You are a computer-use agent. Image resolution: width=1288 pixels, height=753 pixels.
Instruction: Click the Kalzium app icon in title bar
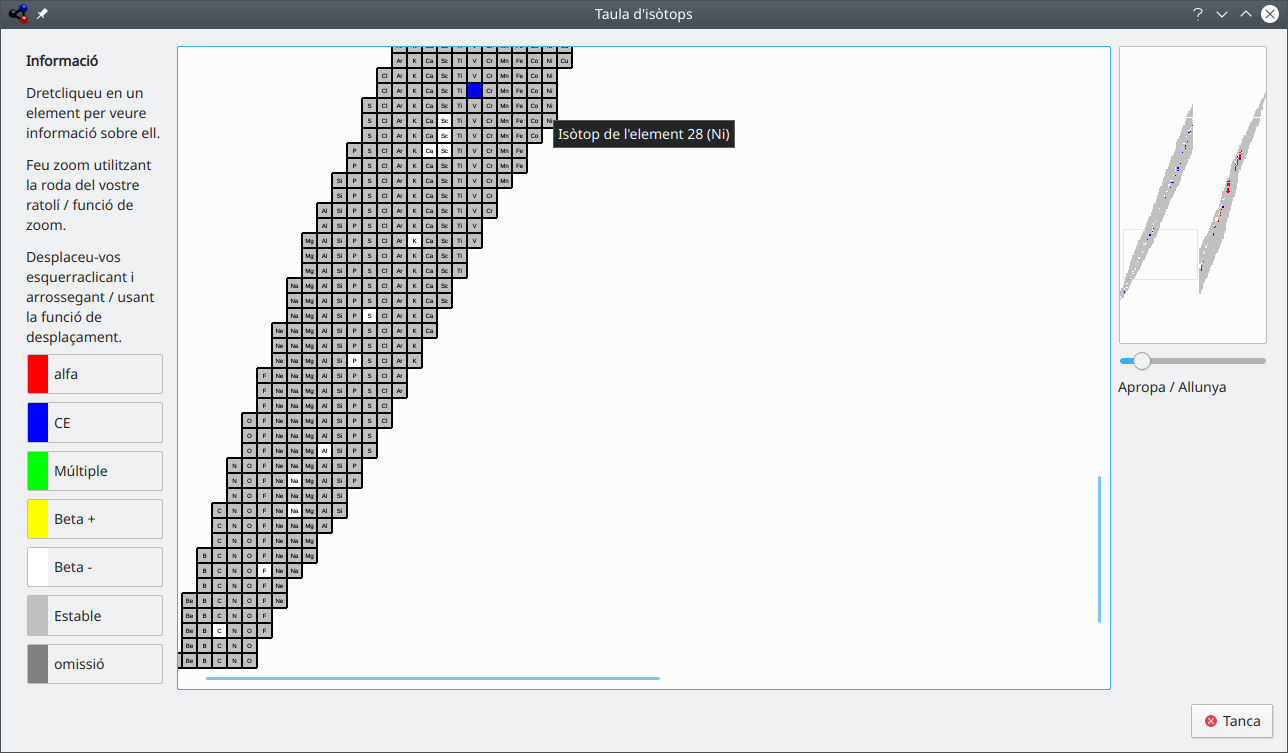[x=18, y=14]
